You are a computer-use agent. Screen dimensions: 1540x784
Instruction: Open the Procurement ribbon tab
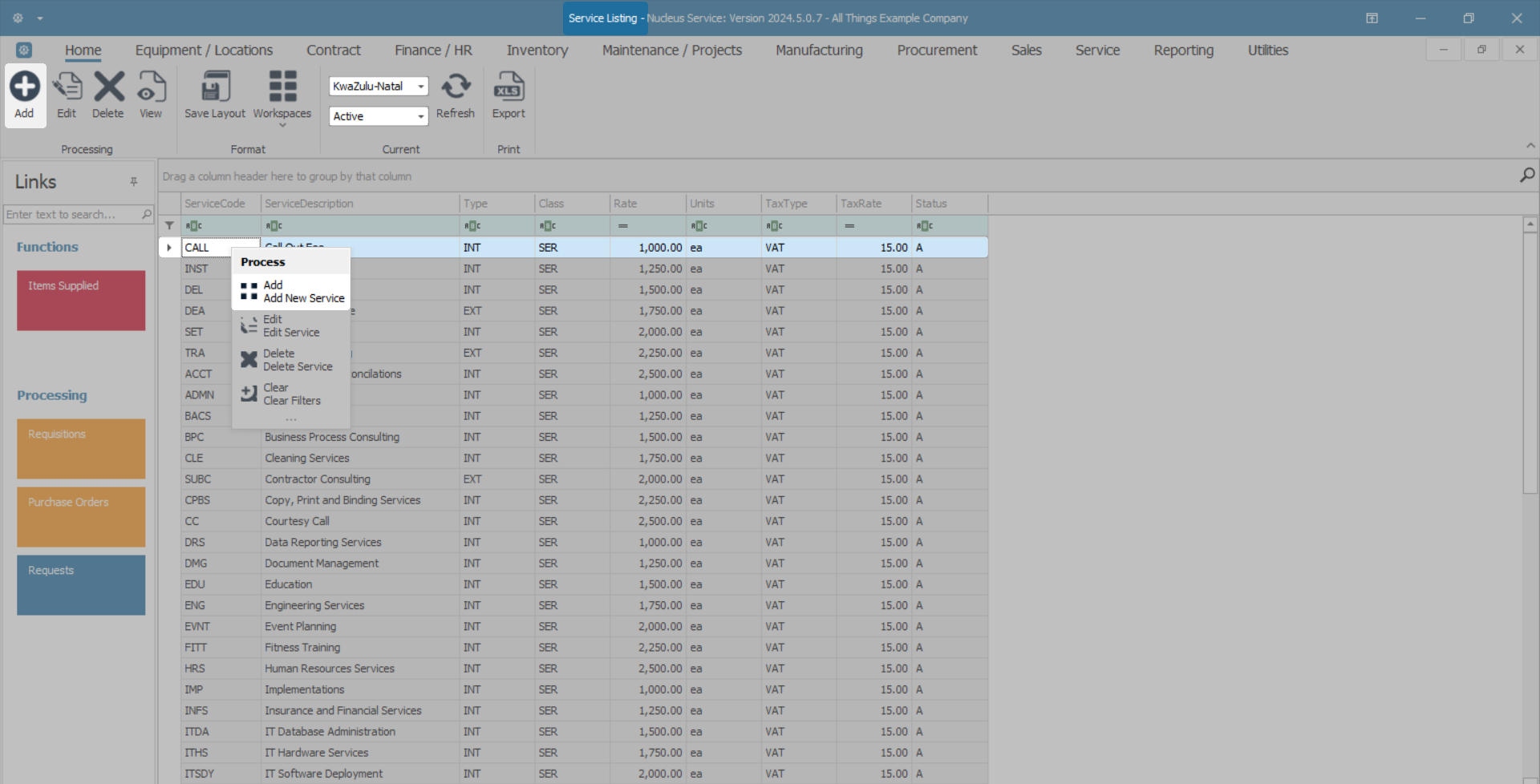coord(937,50)
